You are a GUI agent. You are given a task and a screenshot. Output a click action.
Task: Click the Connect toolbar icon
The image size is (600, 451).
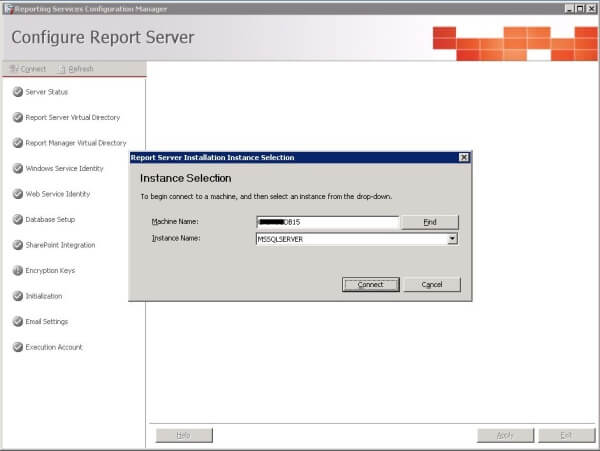14,69
